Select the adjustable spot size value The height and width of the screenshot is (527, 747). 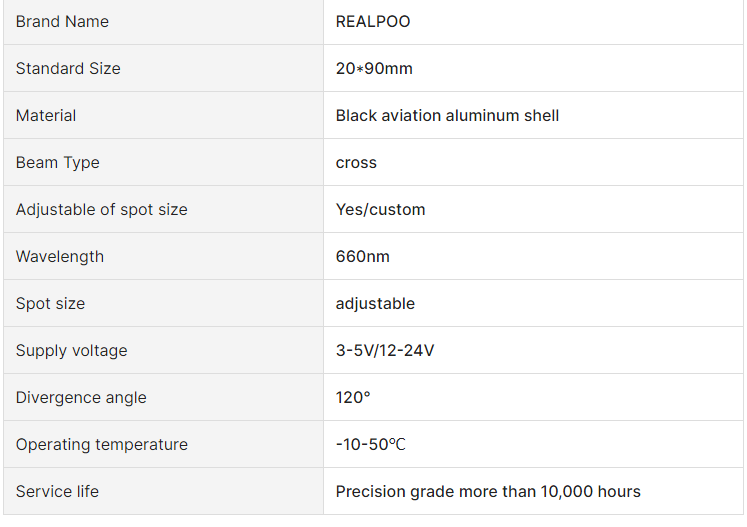[x=375, y=304]
